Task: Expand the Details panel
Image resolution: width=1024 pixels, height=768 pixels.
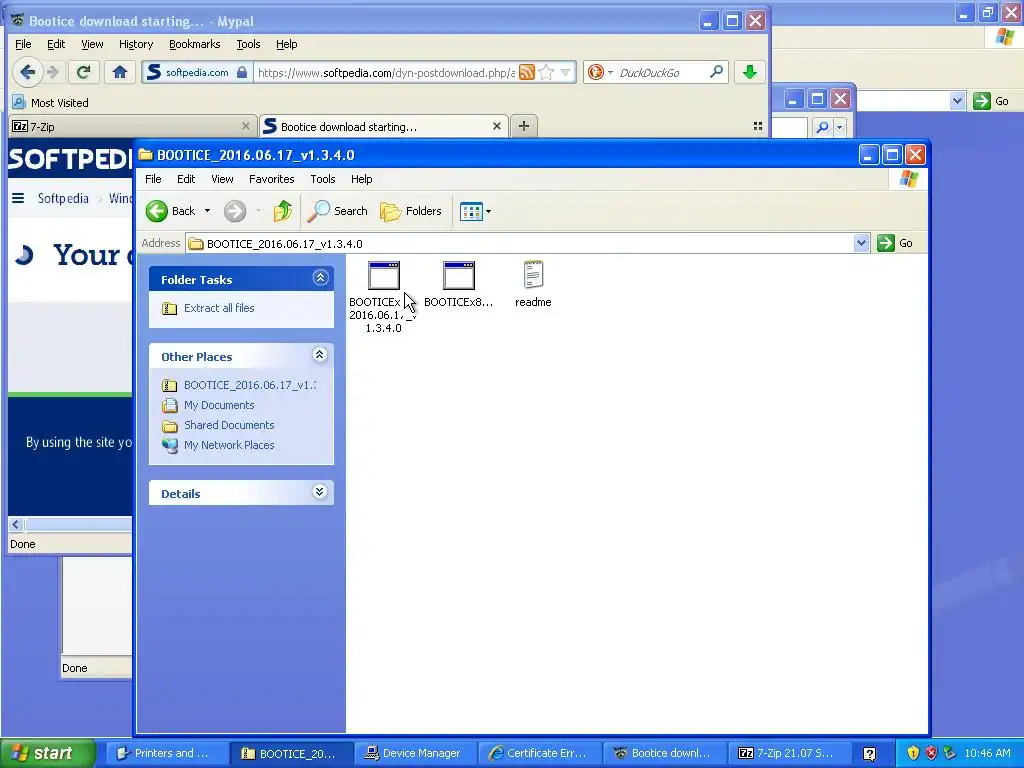Action: point(319,492)
